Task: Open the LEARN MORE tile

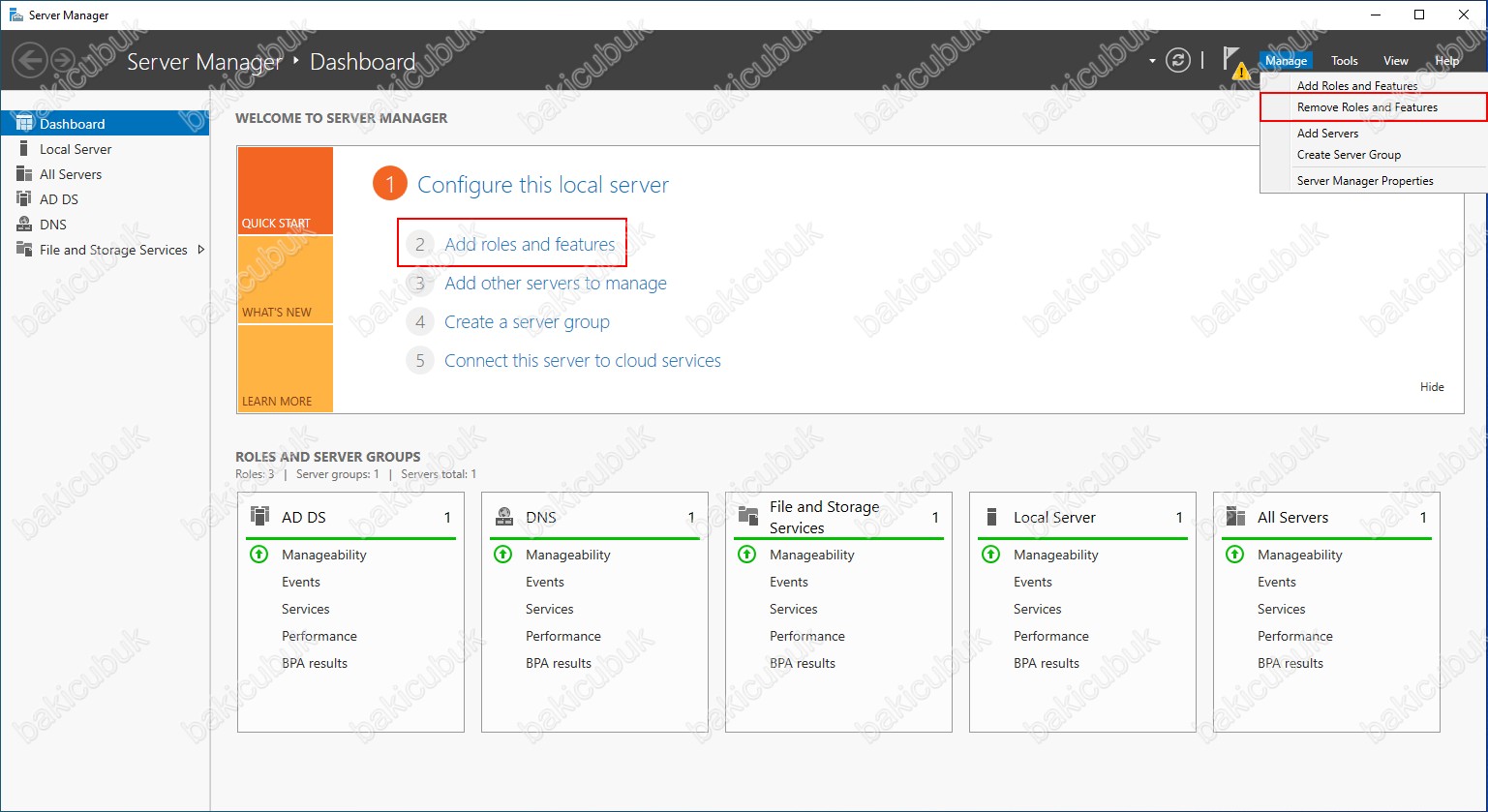Action: click(x=285, y=369)
